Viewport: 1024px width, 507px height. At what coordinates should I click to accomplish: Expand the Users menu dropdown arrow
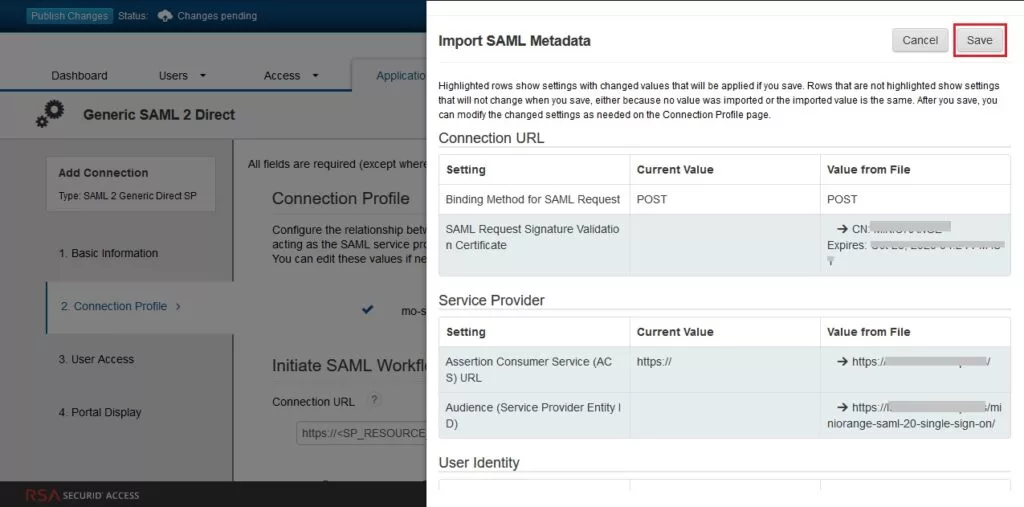tap(202, 76)
